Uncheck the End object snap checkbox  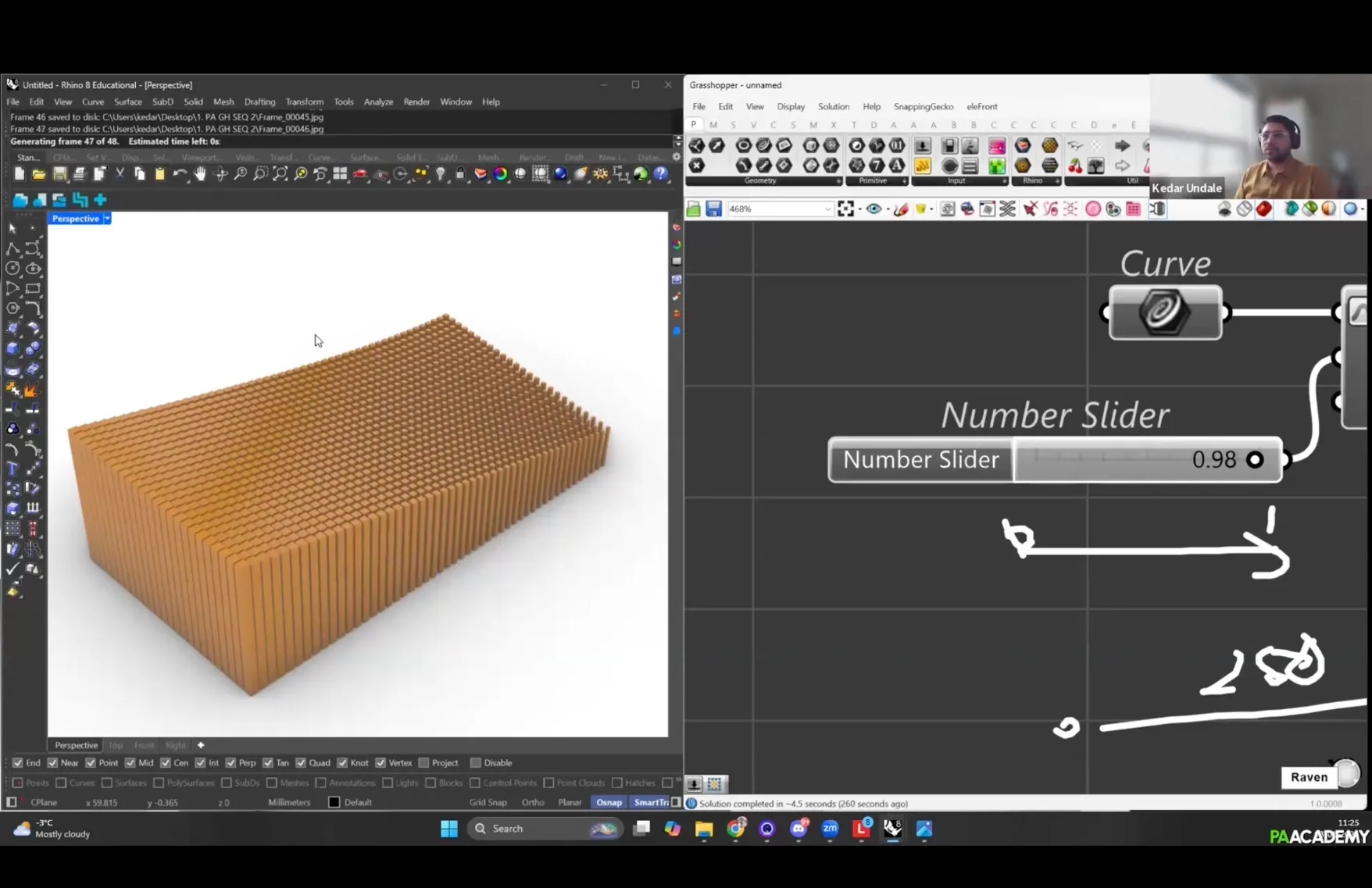click(x=18, y=763)
